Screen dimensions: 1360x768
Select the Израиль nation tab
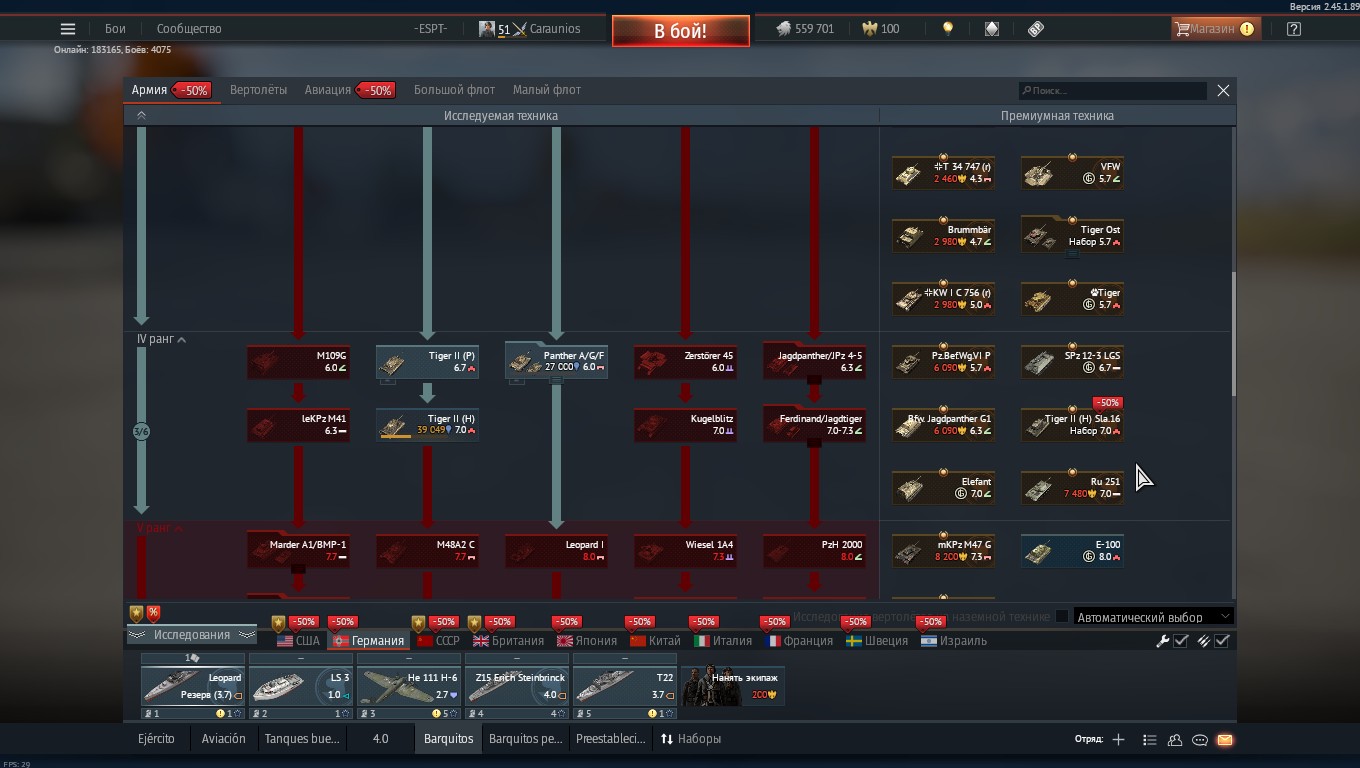tap(954, 641)
